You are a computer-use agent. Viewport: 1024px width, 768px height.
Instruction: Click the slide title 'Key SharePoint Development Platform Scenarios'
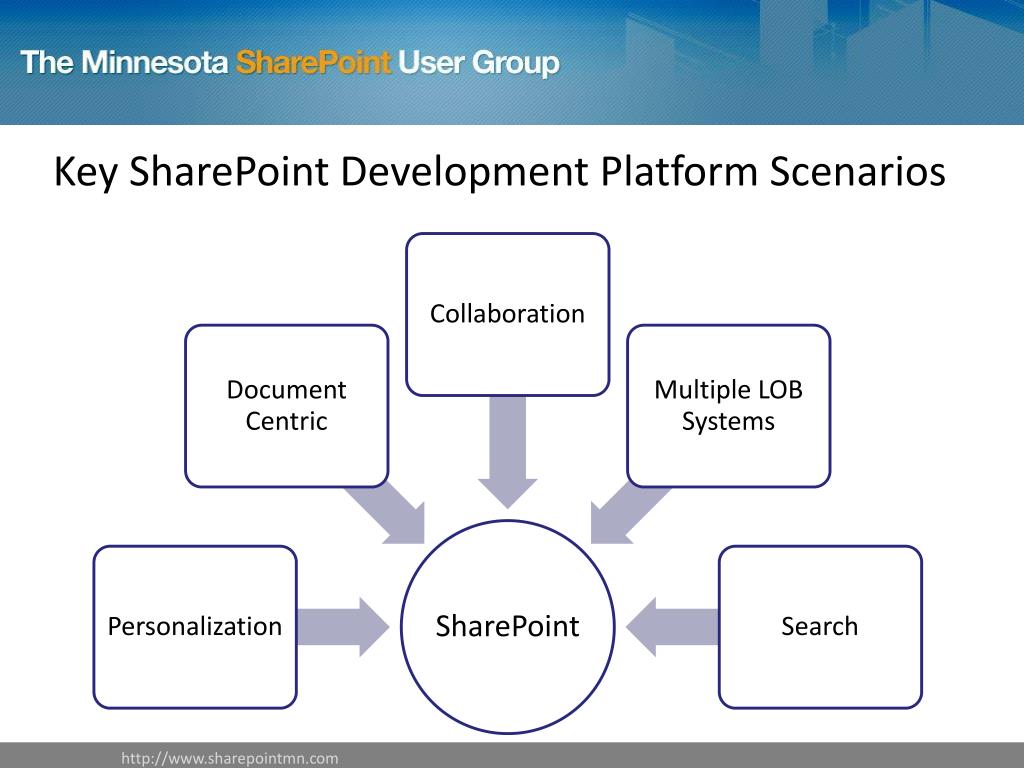coord(500,172)
